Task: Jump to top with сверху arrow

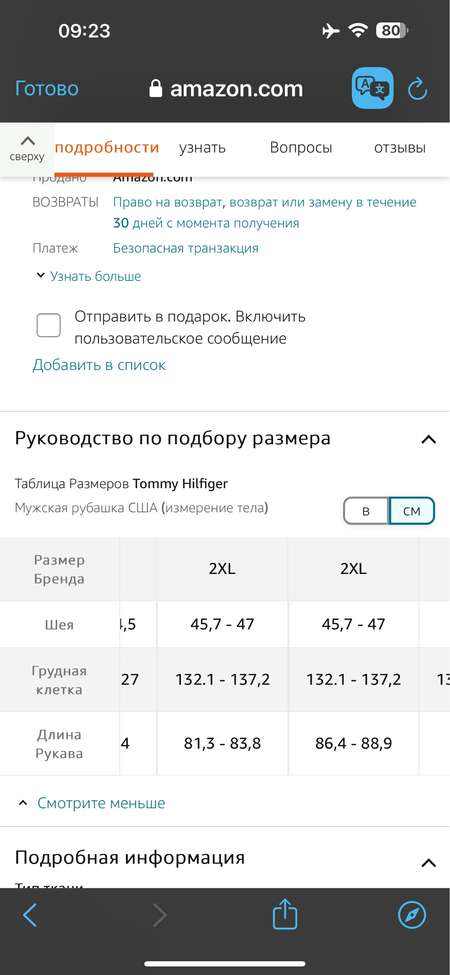Action: tap(27, 148)
